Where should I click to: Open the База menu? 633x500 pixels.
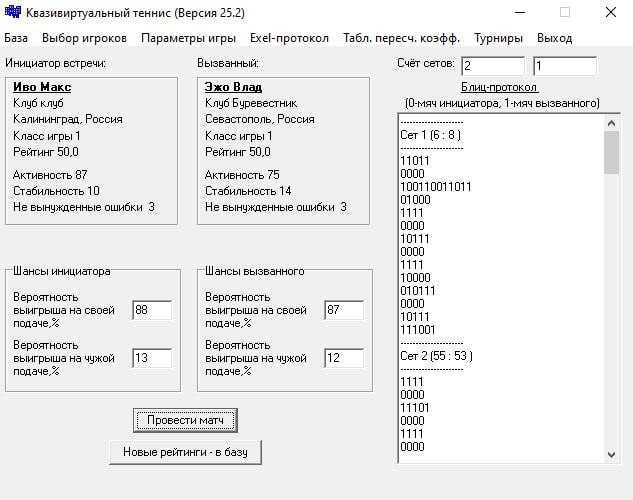tap(16, 38)
